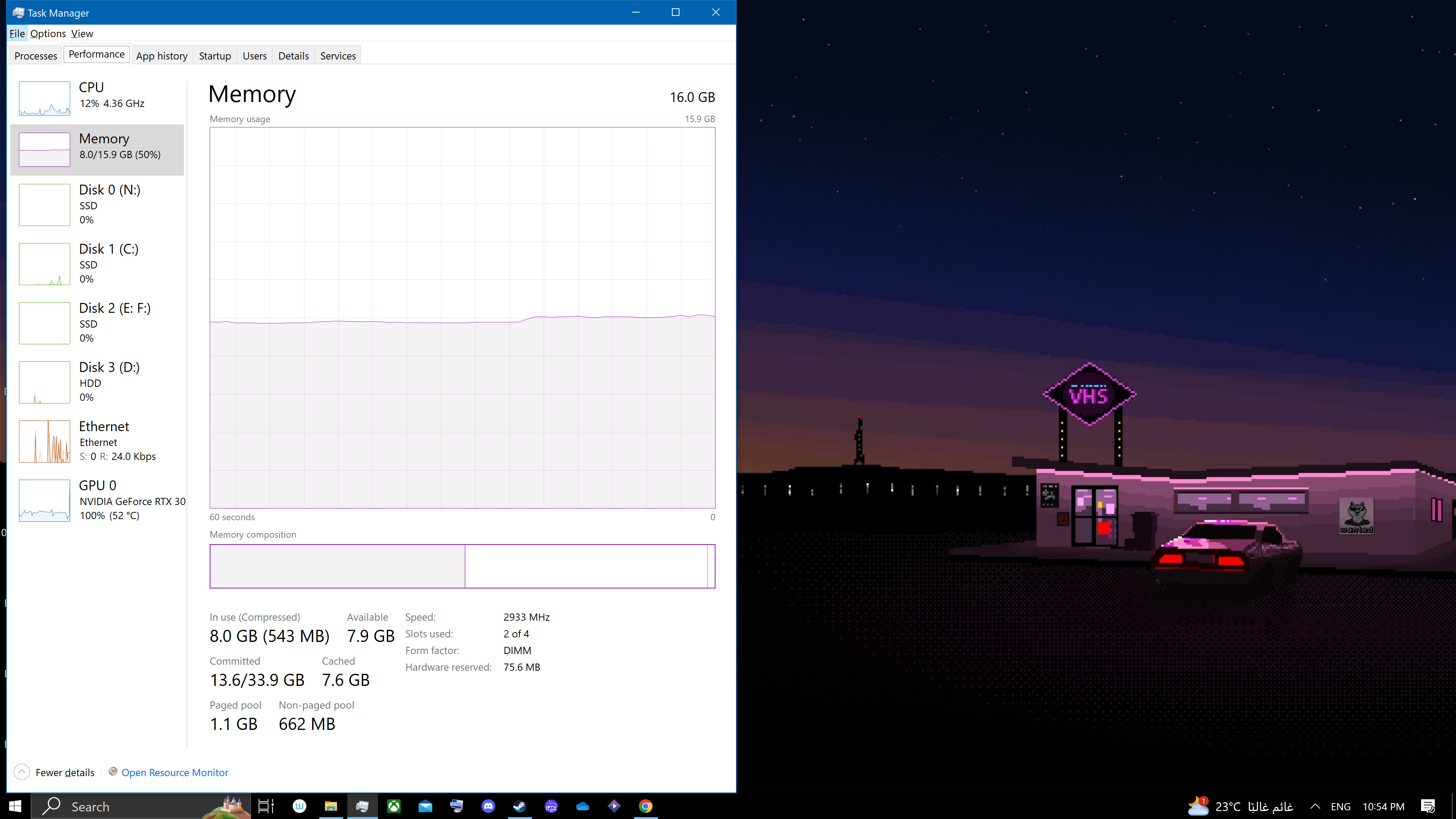Viewport: 1456px width, 819px height.
Task: Switch to the Users tab
Action: tap(255, 55)
